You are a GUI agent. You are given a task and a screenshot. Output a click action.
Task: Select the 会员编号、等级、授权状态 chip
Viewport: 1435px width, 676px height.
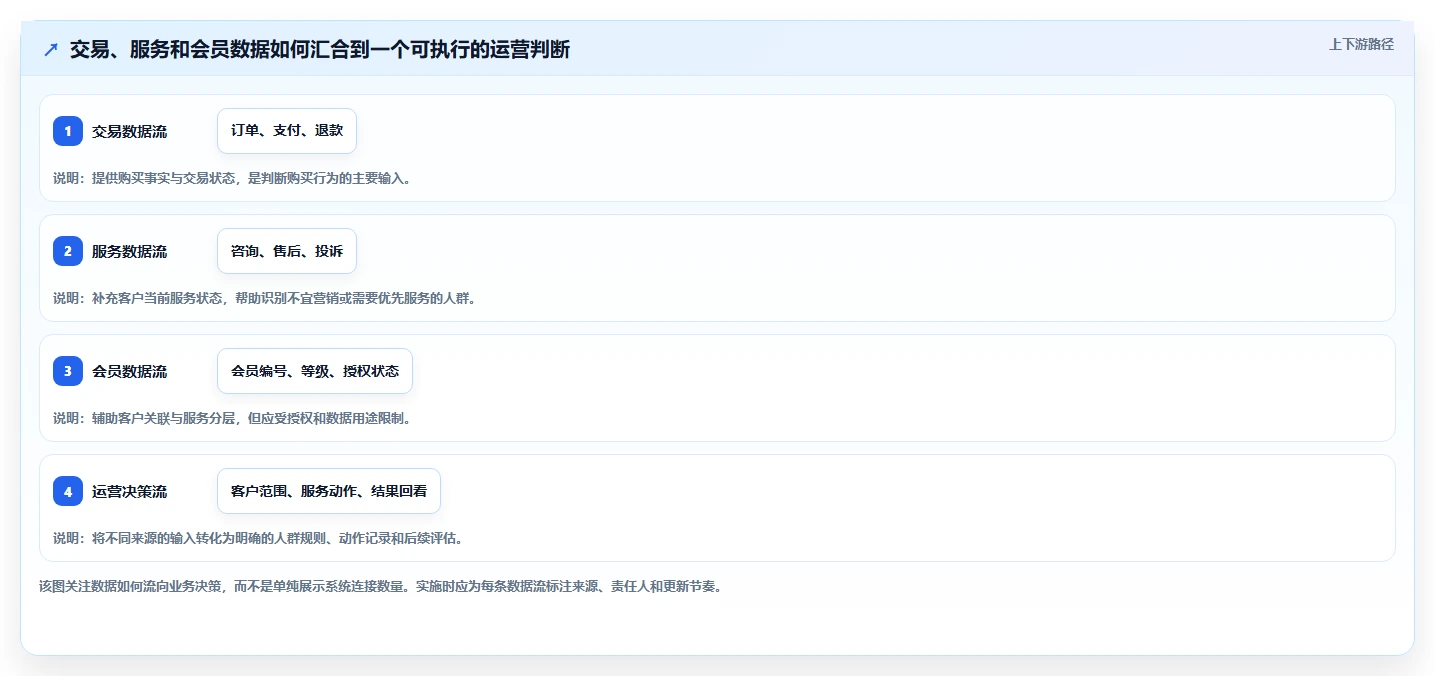click(x=315, y=371)
